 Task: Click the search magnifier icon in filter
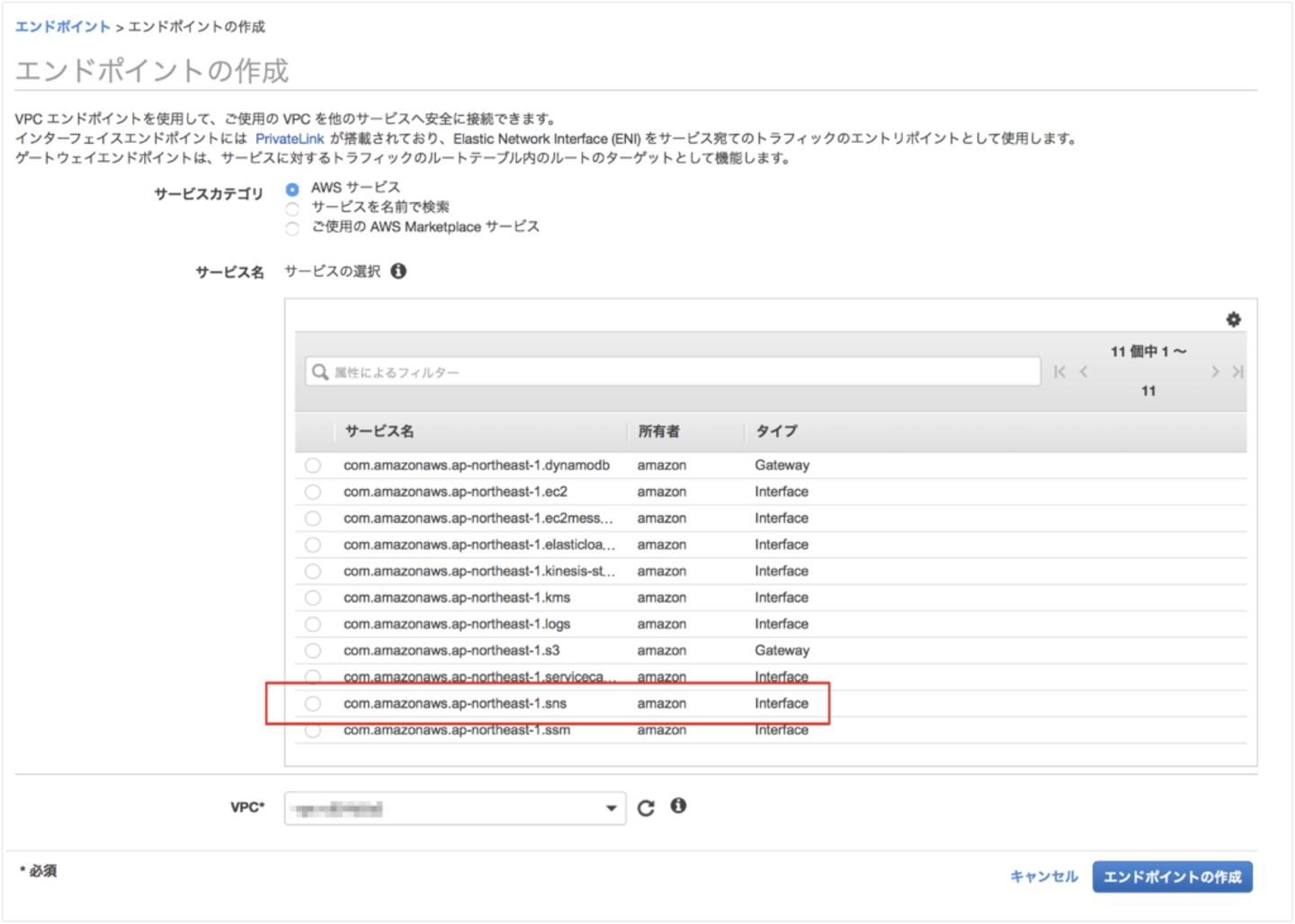coord(320,371)
